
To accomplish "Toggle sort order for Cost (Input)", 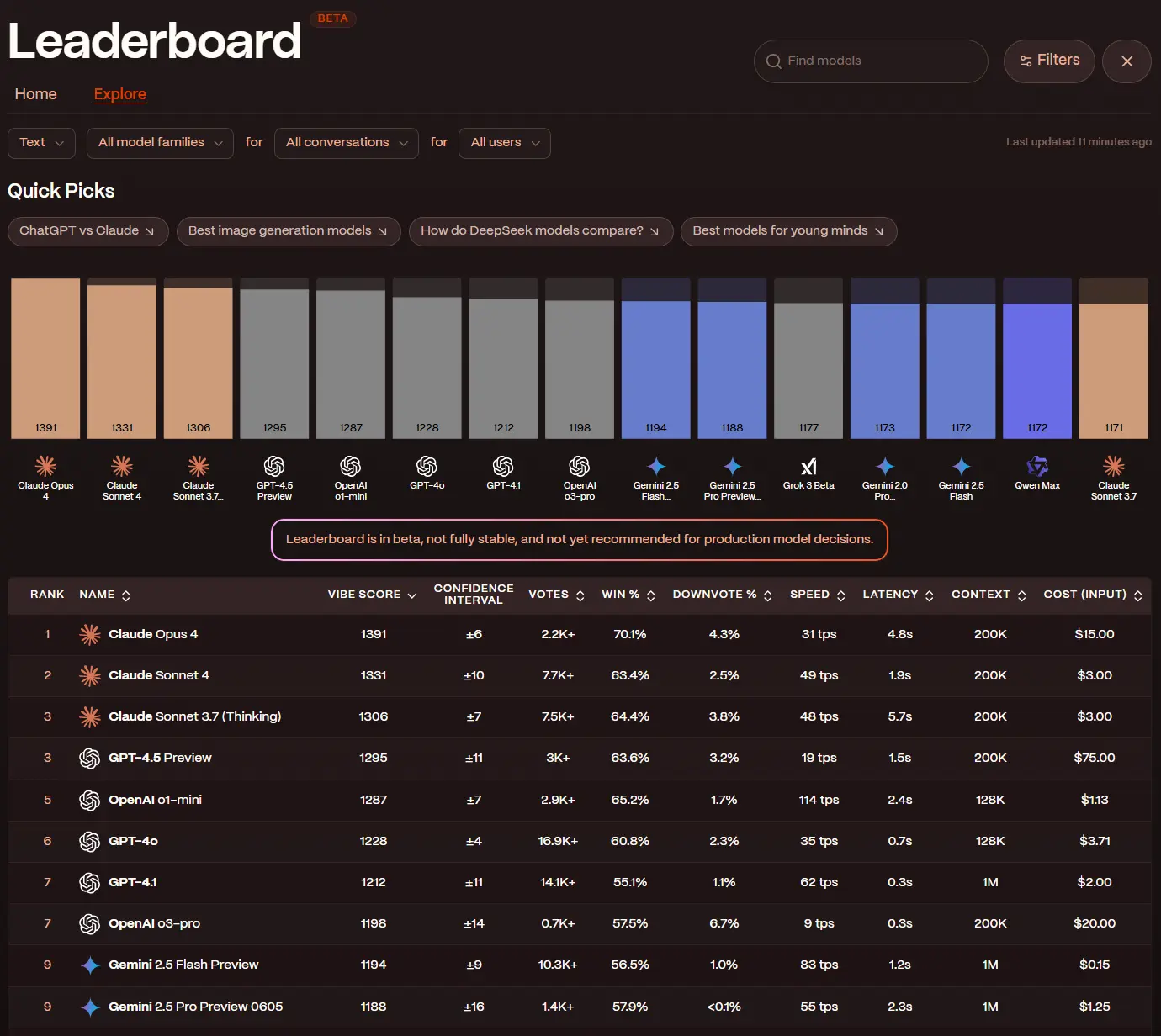I will click(1092, 595).
